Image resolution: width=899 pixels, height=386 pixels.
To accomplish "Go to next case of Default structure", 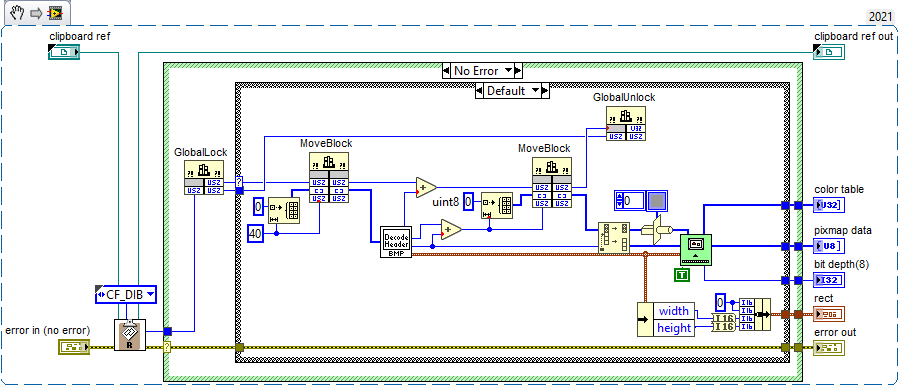I will [545, 91].
